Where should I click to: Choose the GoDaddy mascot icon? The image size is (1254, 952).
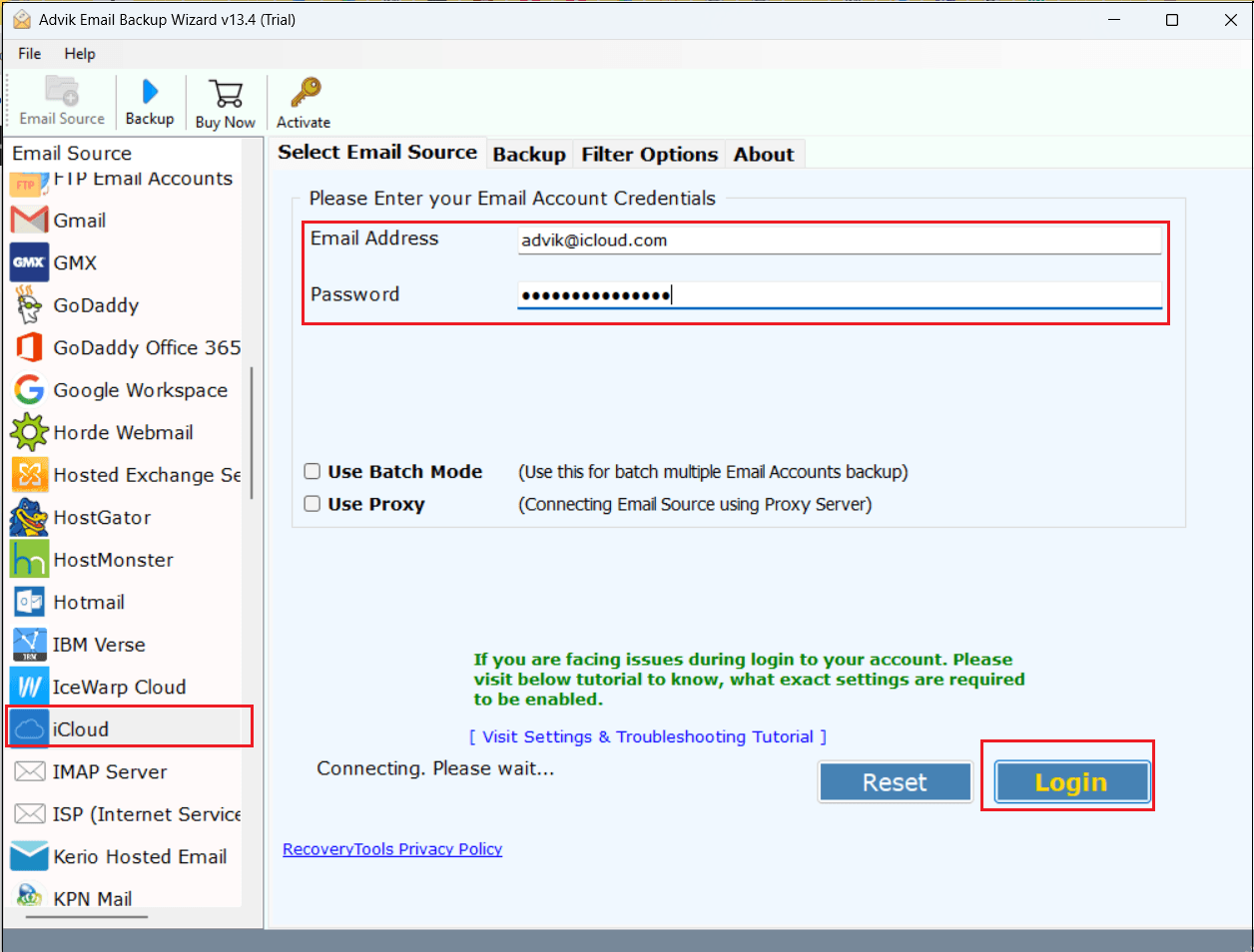29,304
